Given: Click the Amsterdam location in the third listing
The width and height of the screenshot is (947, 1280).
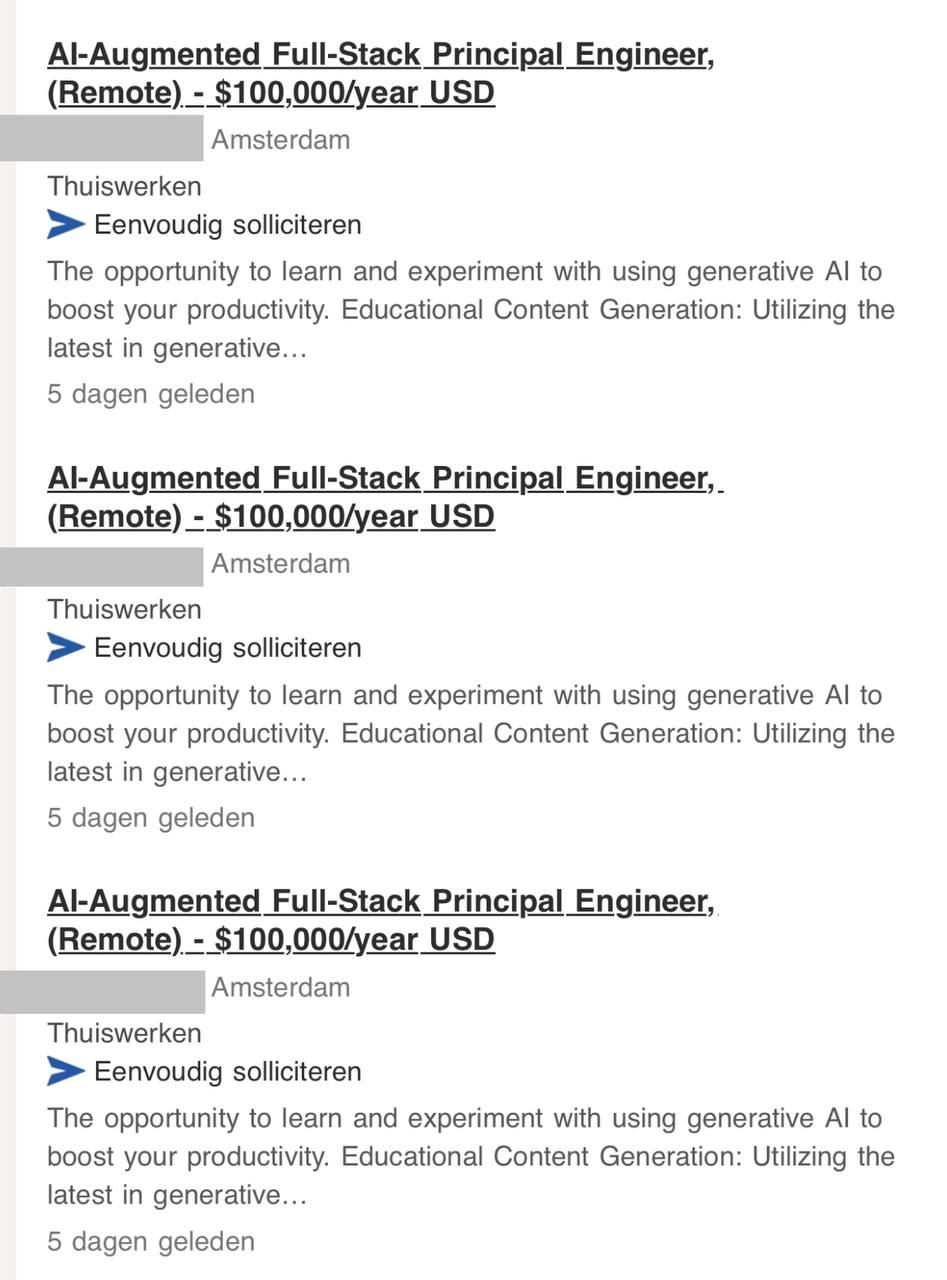Looking at the screenshot, I should coord(281,987).
